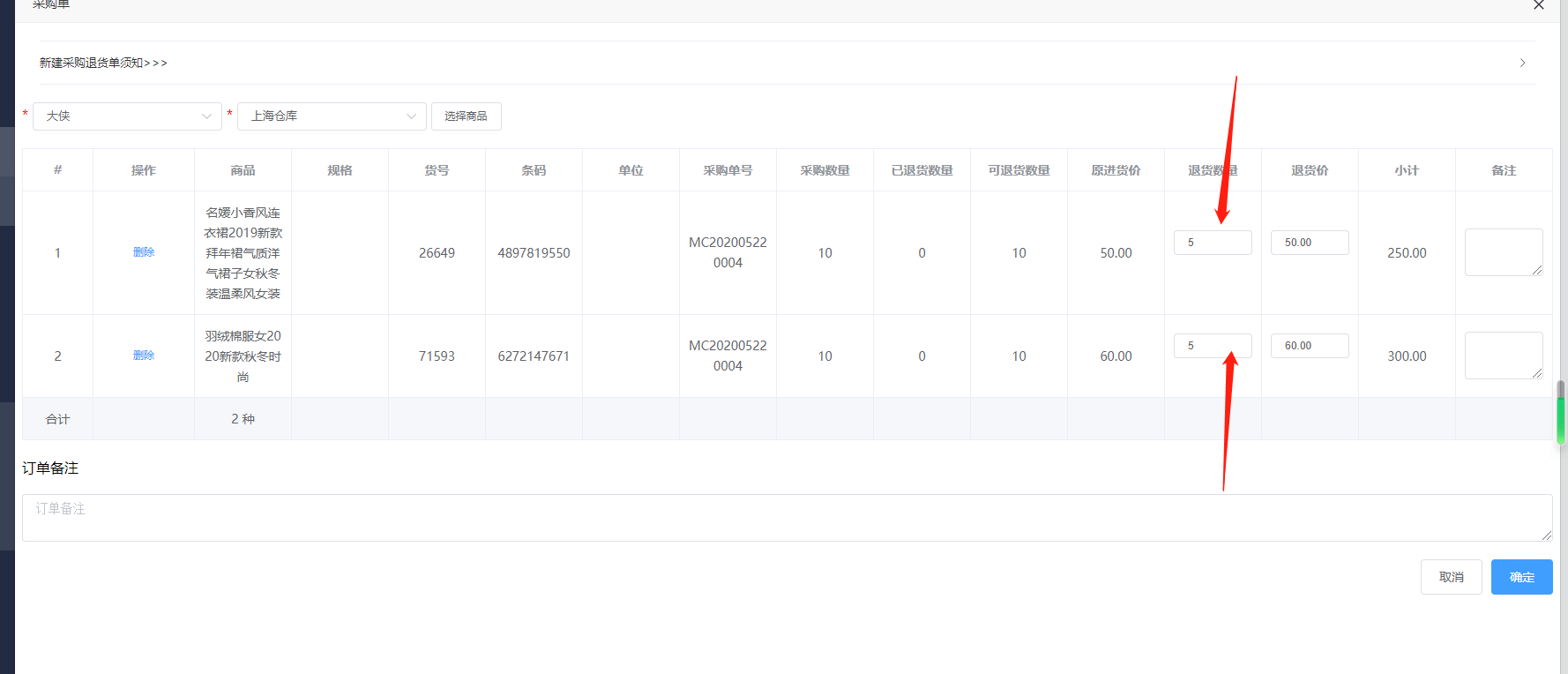Click return price field showing 50.00
The width and height of the screenshot is (1568, 674).
[x=1310, y=243]
